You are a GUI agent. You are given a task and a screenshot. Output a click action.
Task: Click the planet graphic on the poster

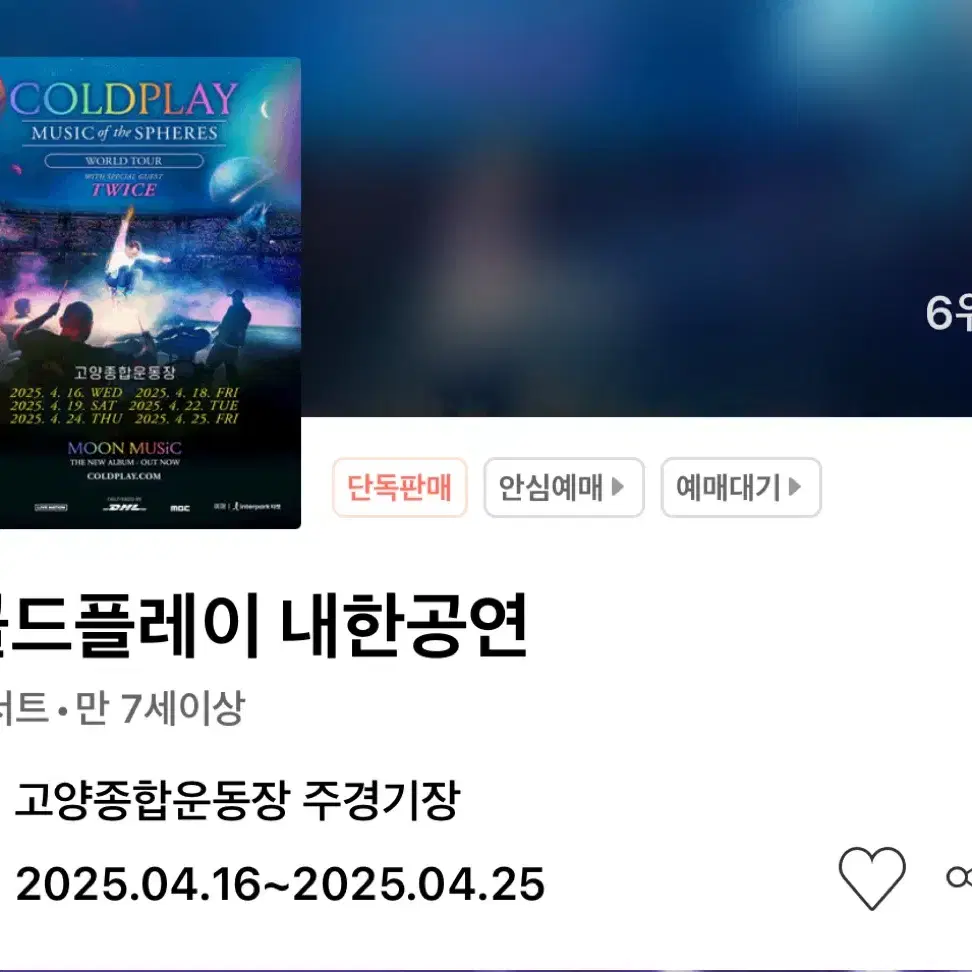[x=239, y=179]
